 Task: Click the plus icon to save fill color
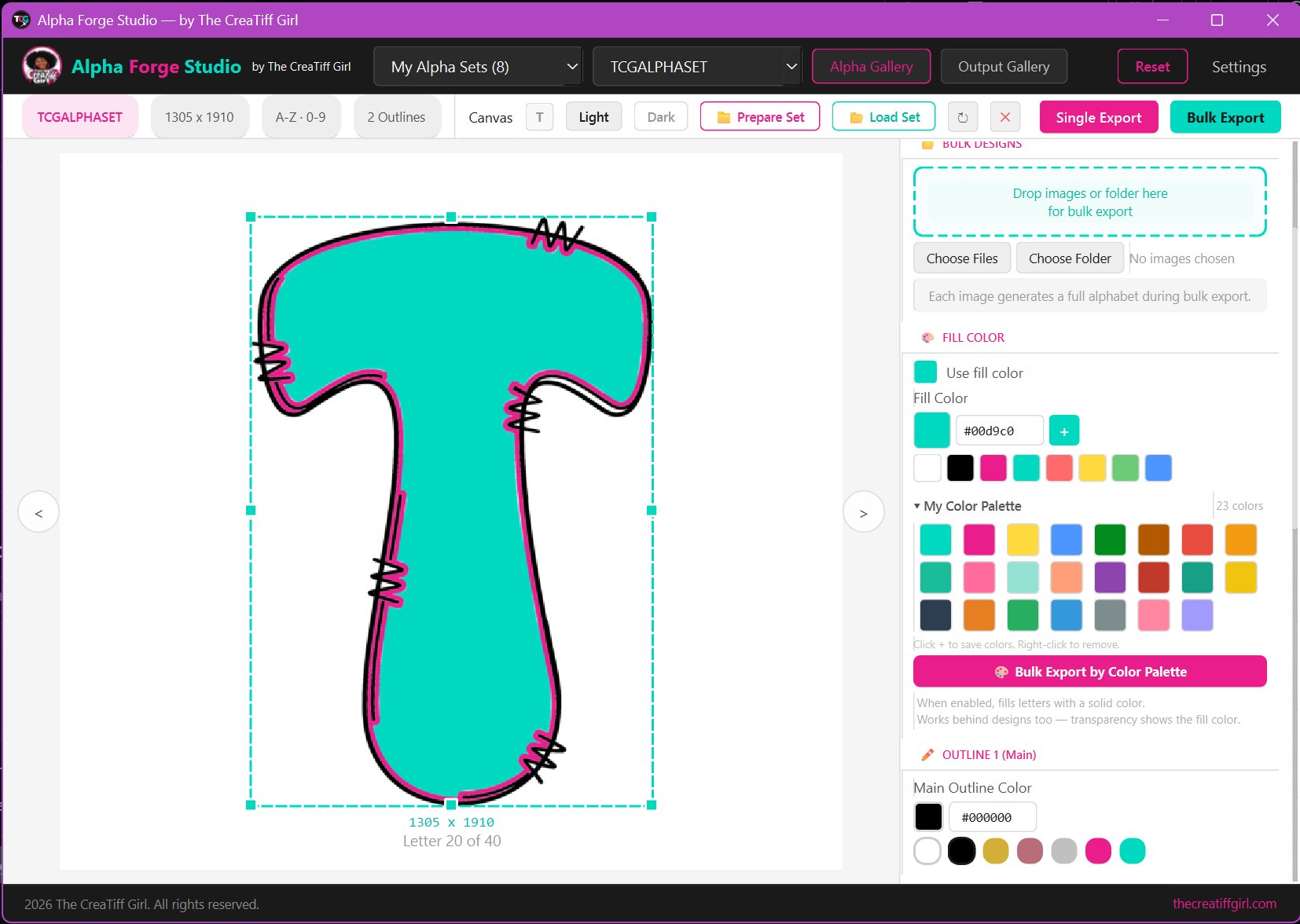click(x=1064, y=430)
